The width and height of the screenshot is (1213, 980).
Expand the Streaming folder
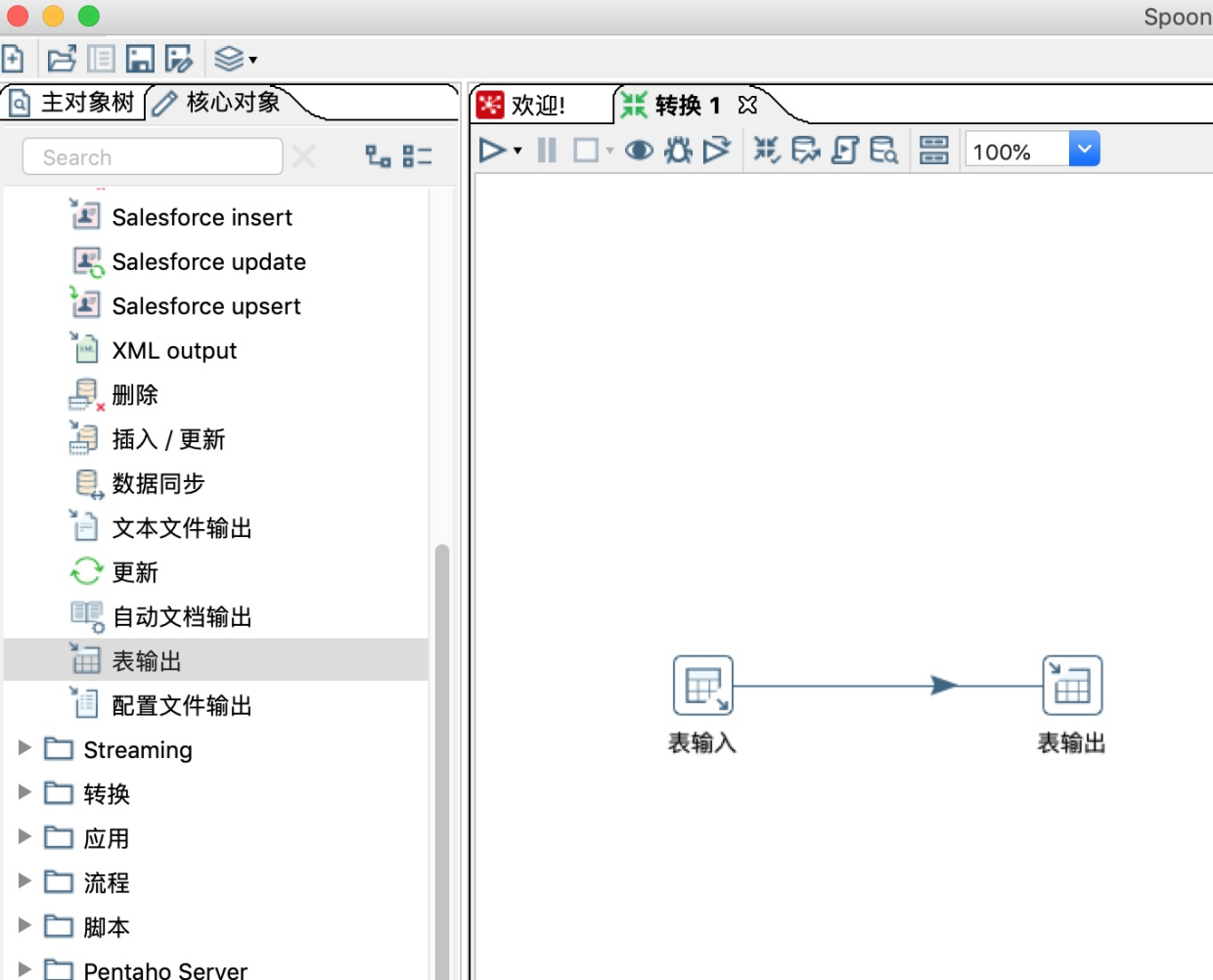tap(25, 748)
